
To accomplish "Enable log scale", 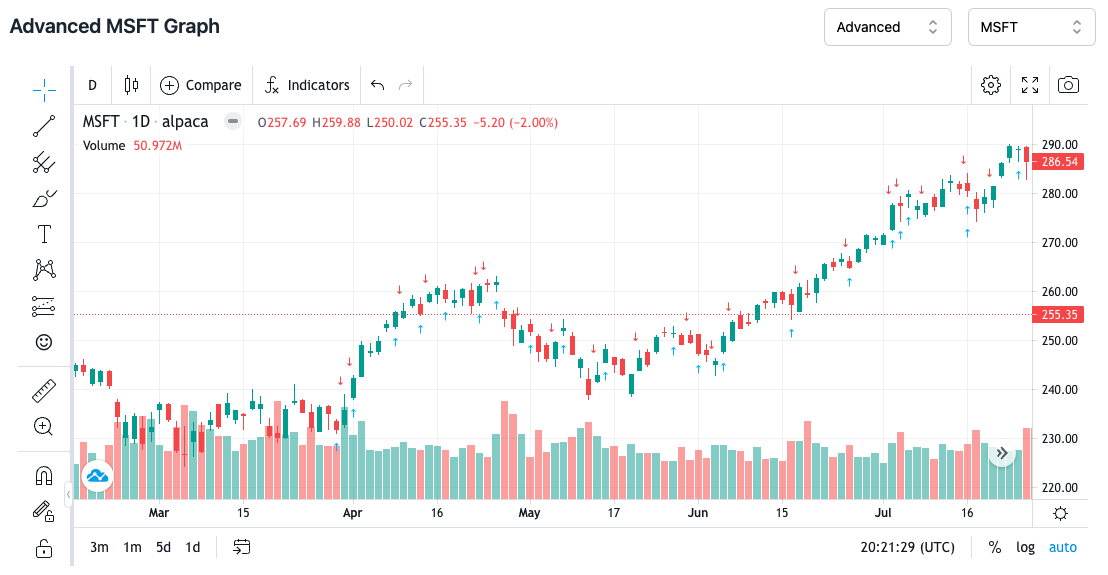I will pyautogui.click(x=1025, y=547).
